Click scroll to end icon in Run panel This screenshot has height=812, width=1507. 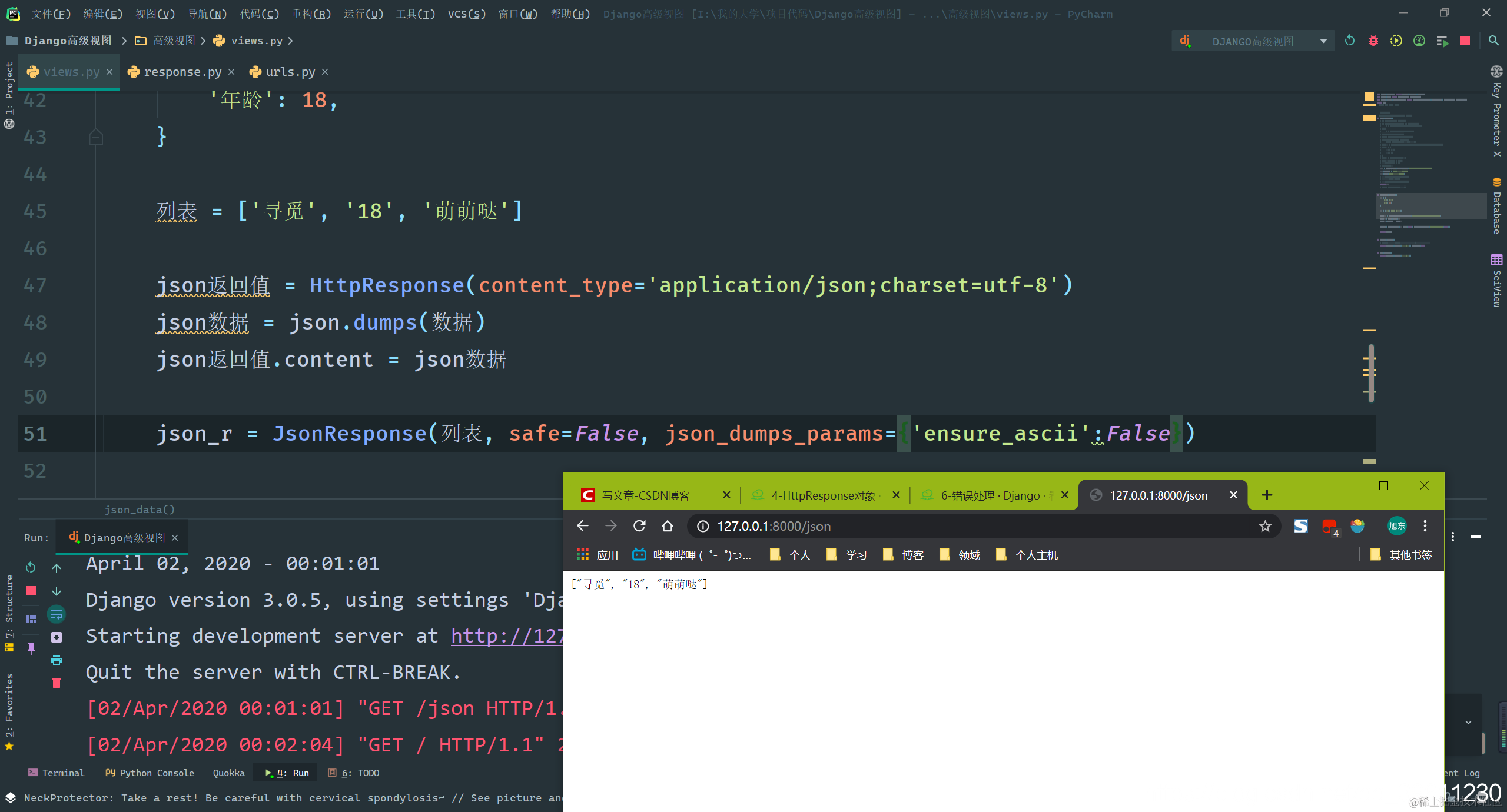[x=57, y=637]
